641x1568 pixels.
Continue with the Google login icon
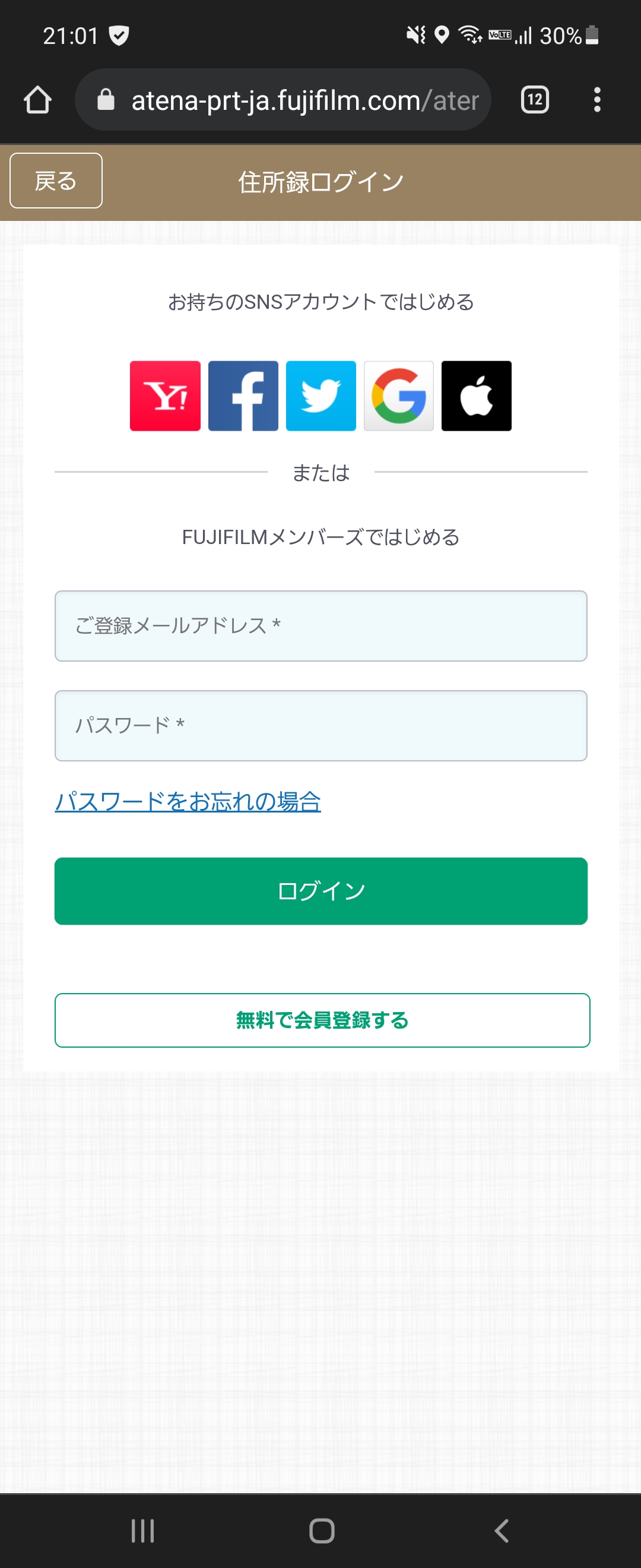398,396
